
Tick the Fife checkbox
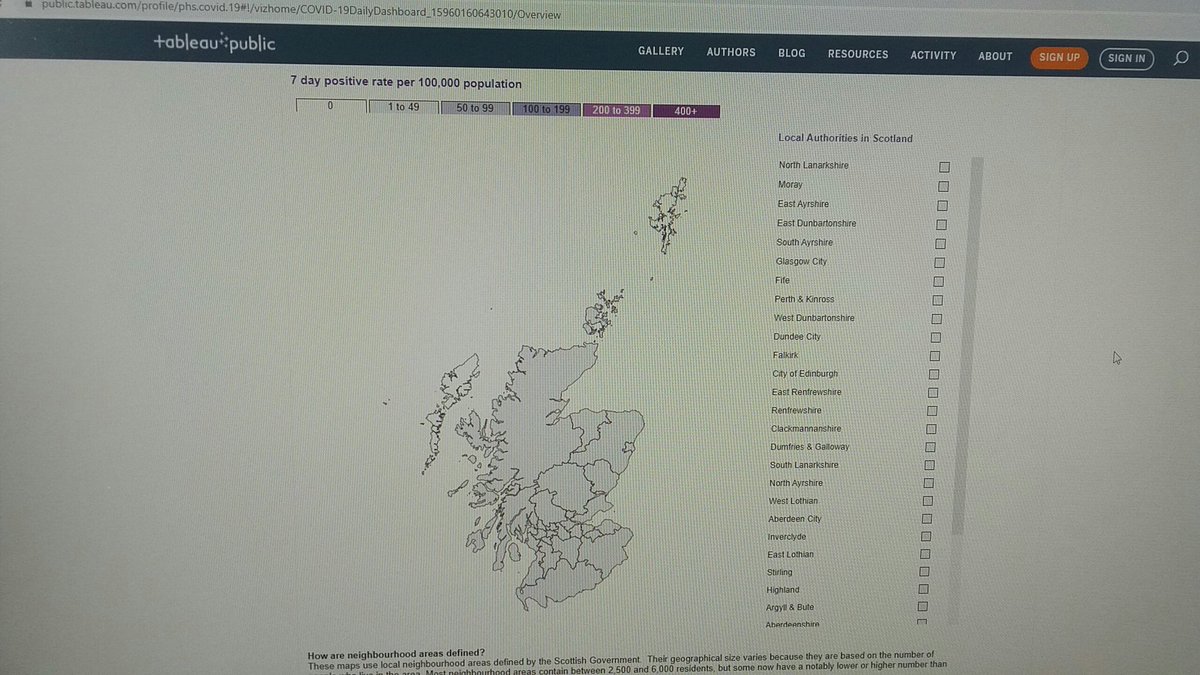coord(938,281)
